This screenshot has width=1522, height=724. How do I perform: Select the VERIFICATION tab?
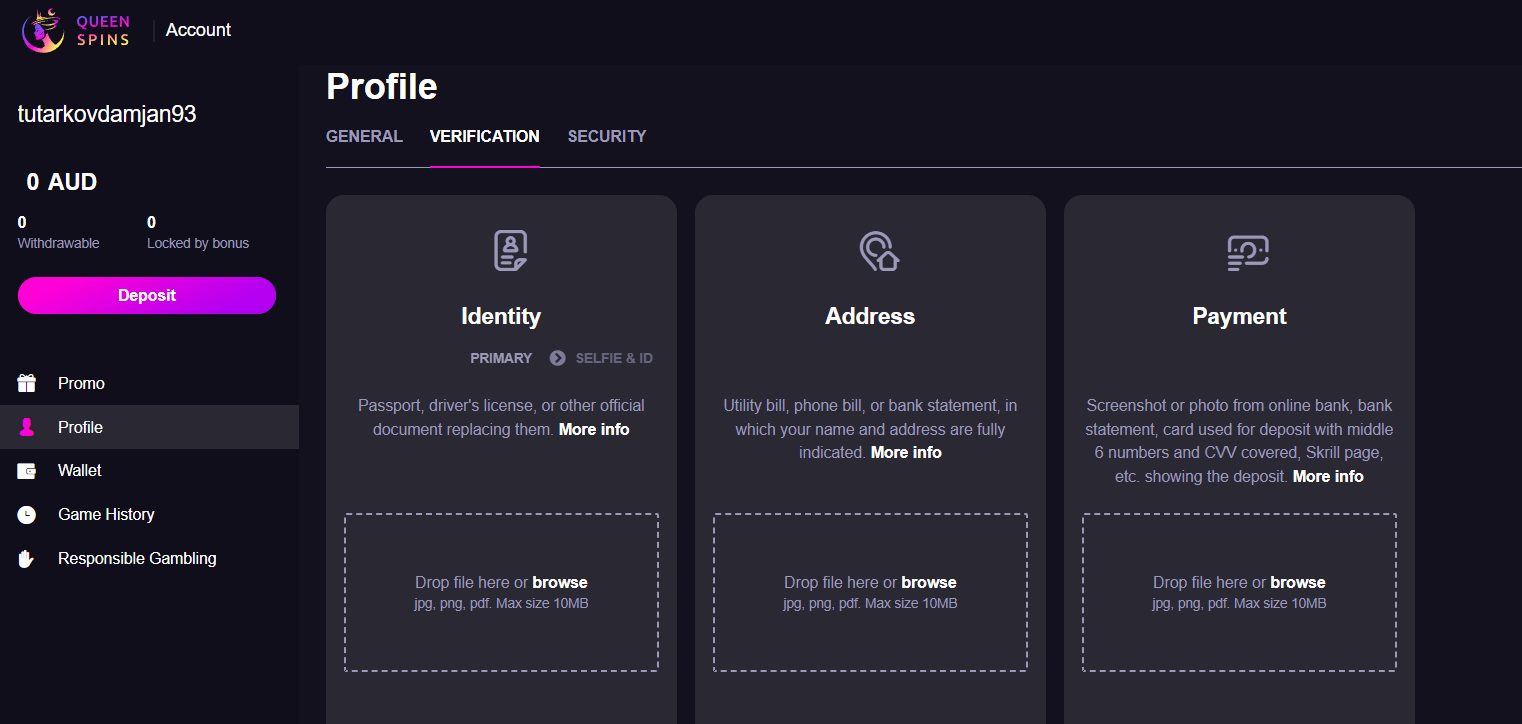point(484,136)
